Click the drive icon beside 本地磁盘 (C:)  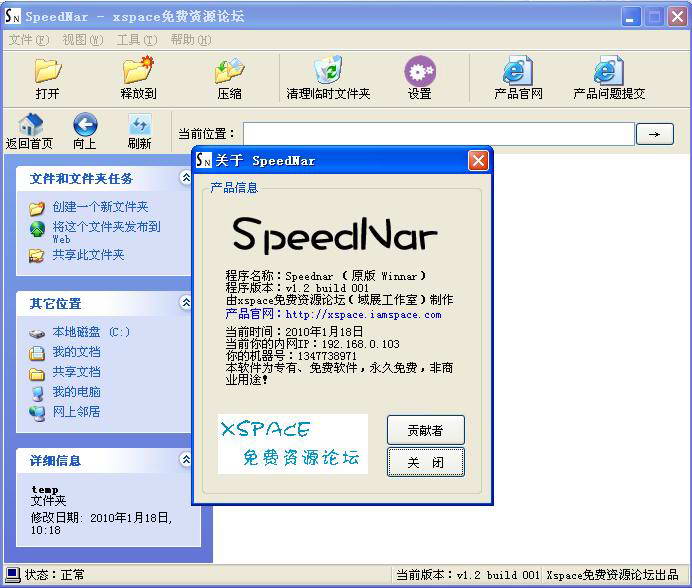click(37, 333)
